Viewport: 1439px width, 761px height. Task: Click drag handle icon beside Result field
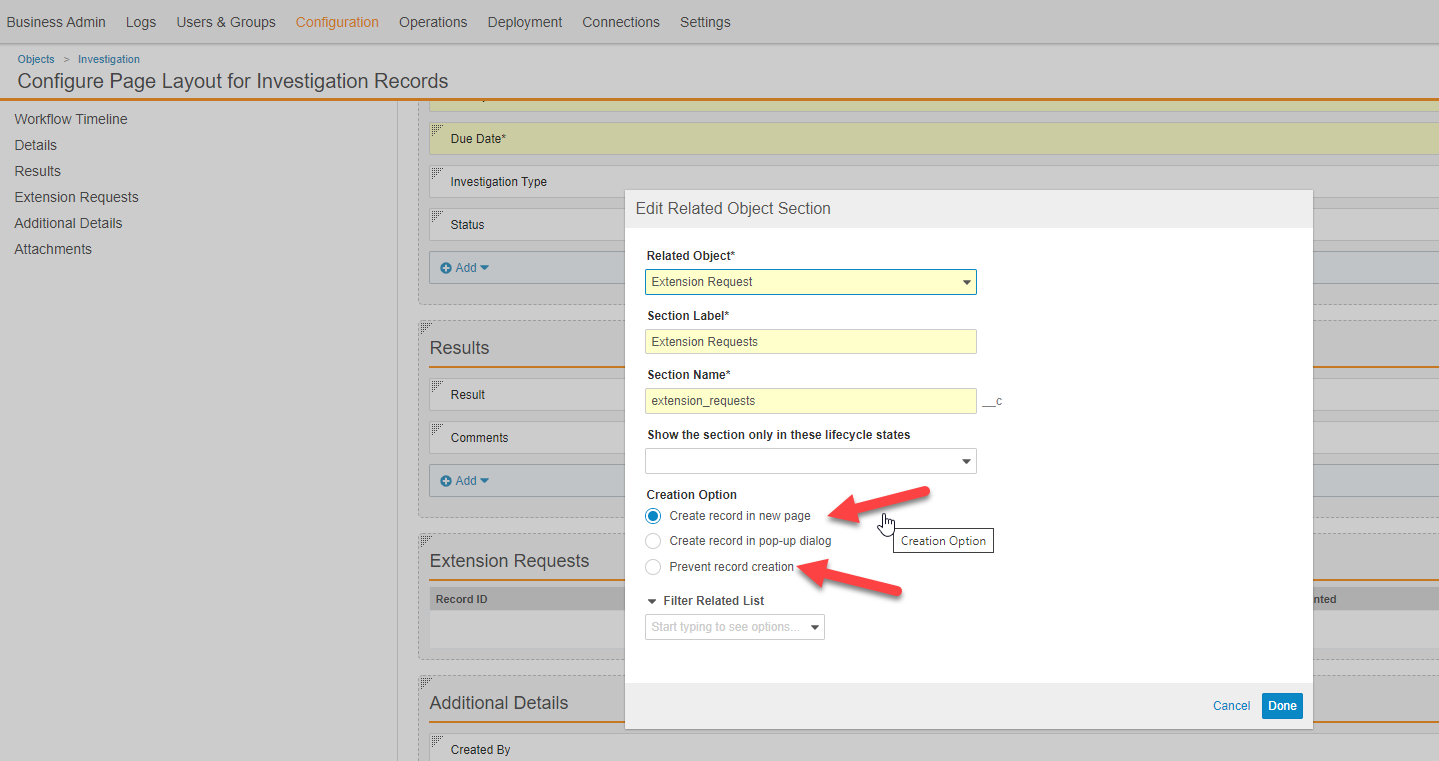[436, 387]
